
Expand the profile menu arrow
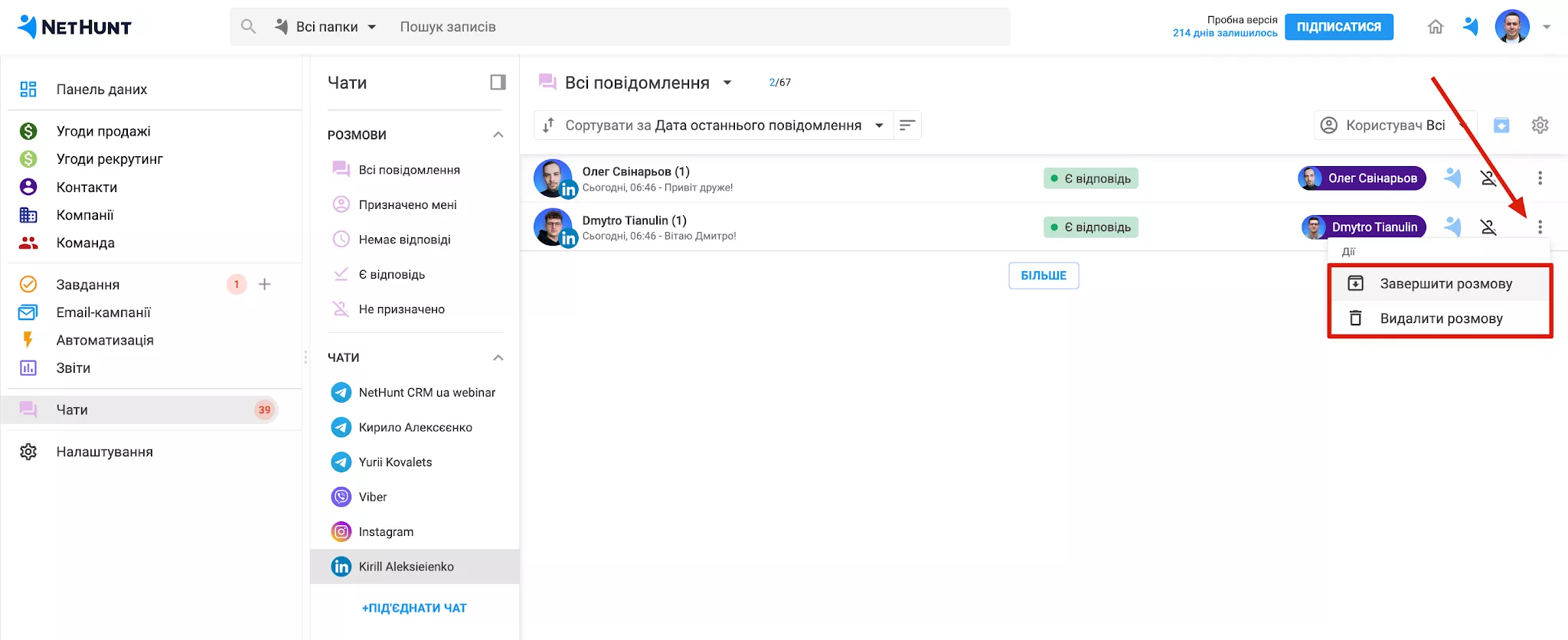click(x=1547, y=27)
